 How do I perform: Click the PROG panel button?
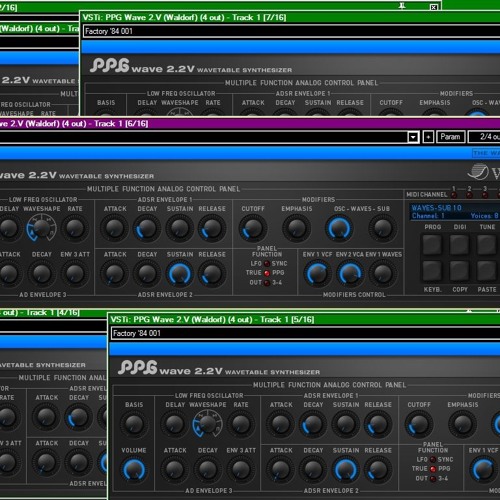click(432, 244)
